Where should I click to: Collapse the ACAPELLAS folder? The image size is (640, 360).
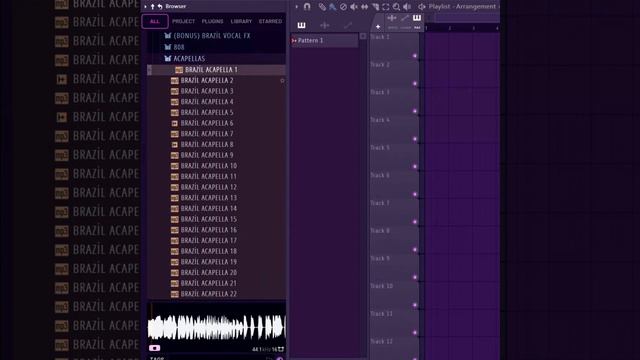pyautogui.click(x=184, y=58)
